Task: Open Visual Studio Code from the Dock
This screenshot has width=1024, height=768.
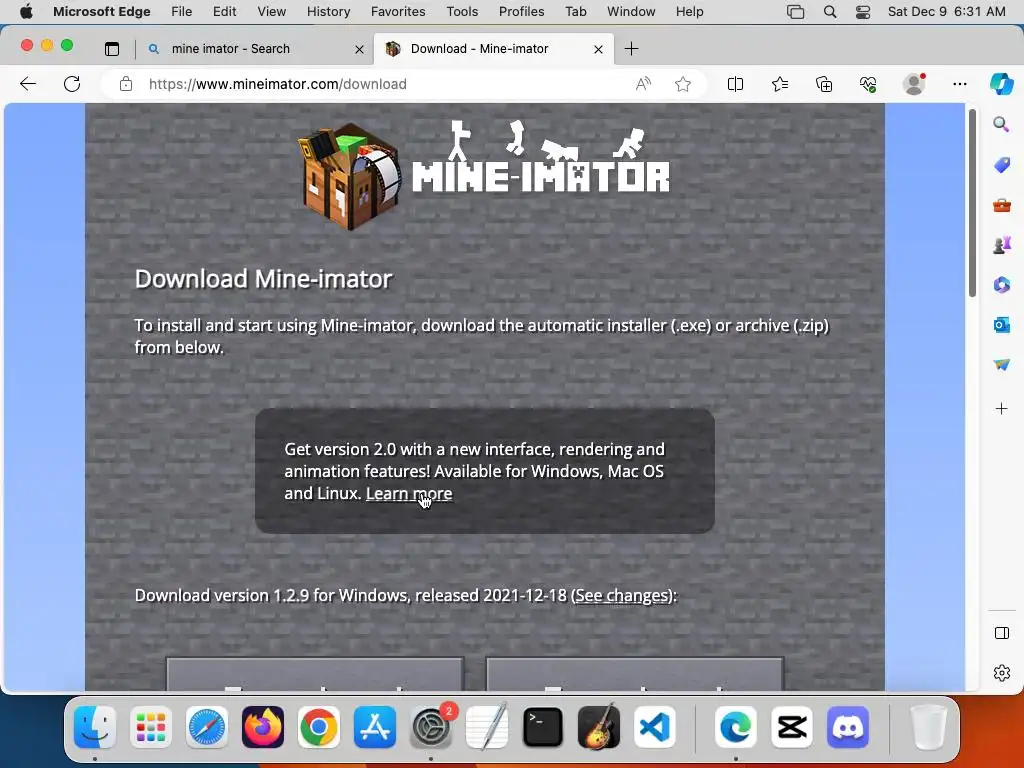Action: click(654, 727)
